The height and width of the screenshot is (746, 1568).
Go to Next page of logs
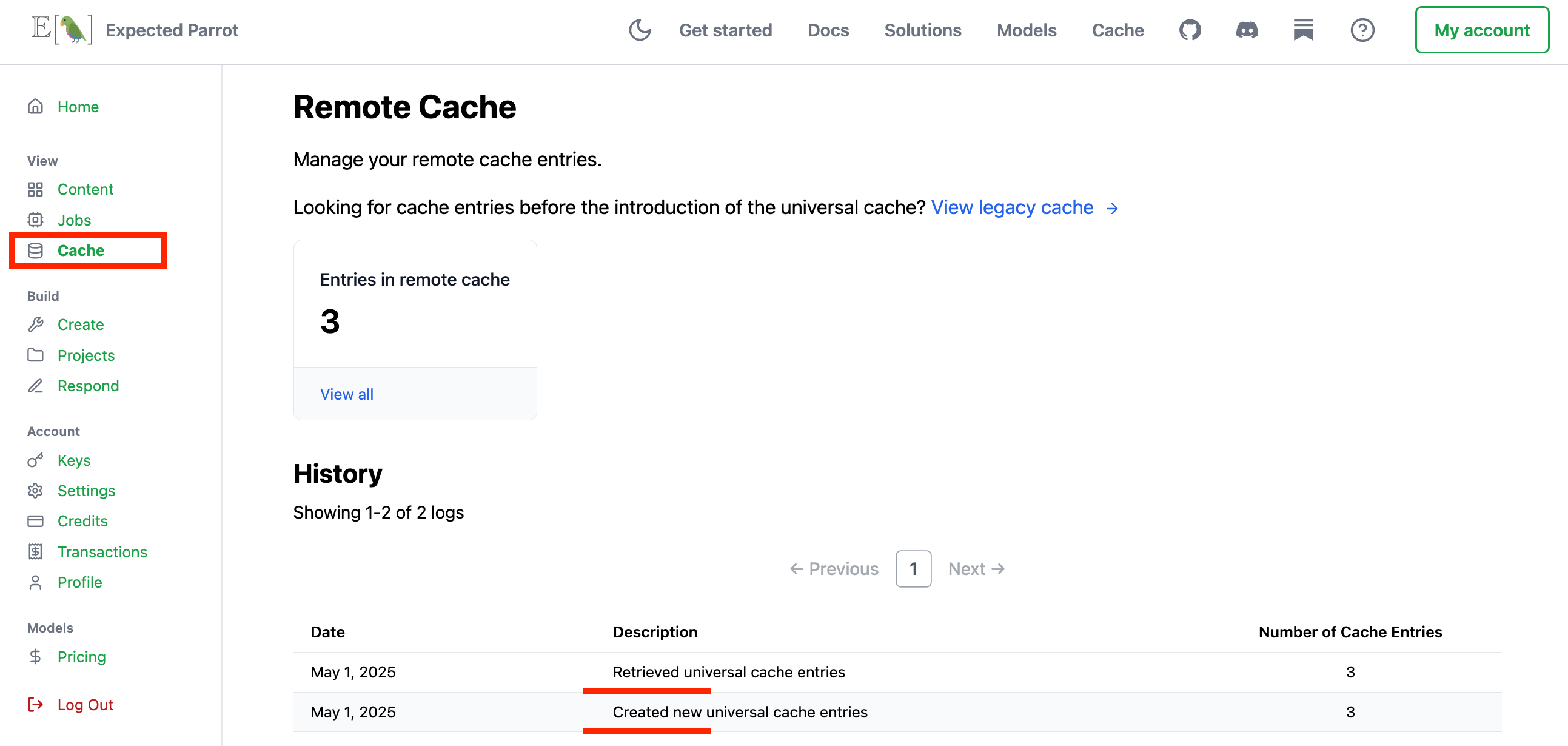[976, 569]
